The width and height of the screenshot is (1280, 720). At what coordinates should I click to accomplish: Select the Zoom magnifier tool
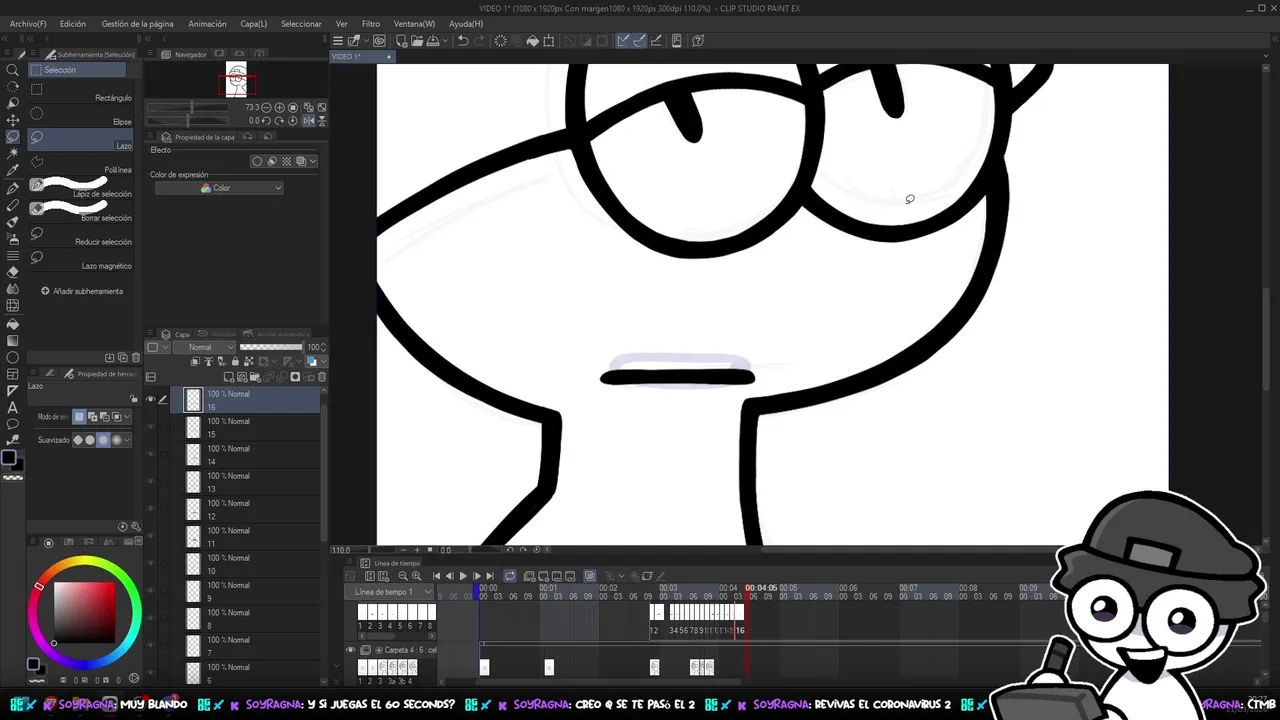(12, 70)
